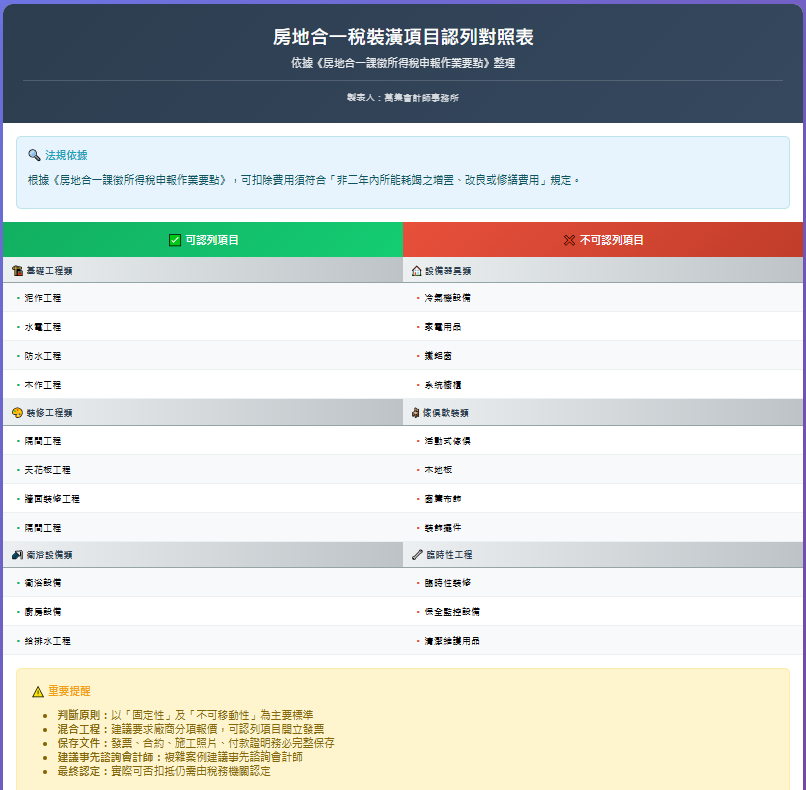This screenshot has width=806, height=790.
Task: Click the green checkmark box in 可認列項目 header
Action: pyautogui.click(x=175, y=240)
